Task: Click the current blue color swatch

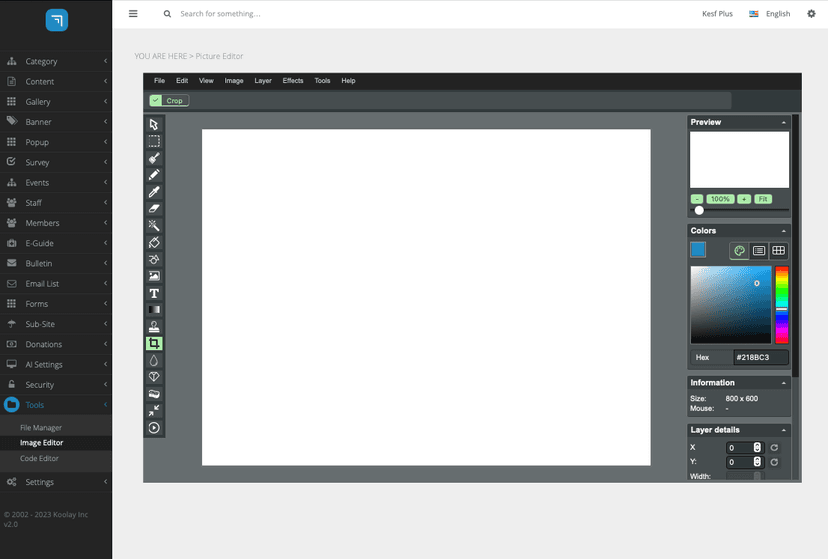Action: pyautogui.click(x=698, y=250)
